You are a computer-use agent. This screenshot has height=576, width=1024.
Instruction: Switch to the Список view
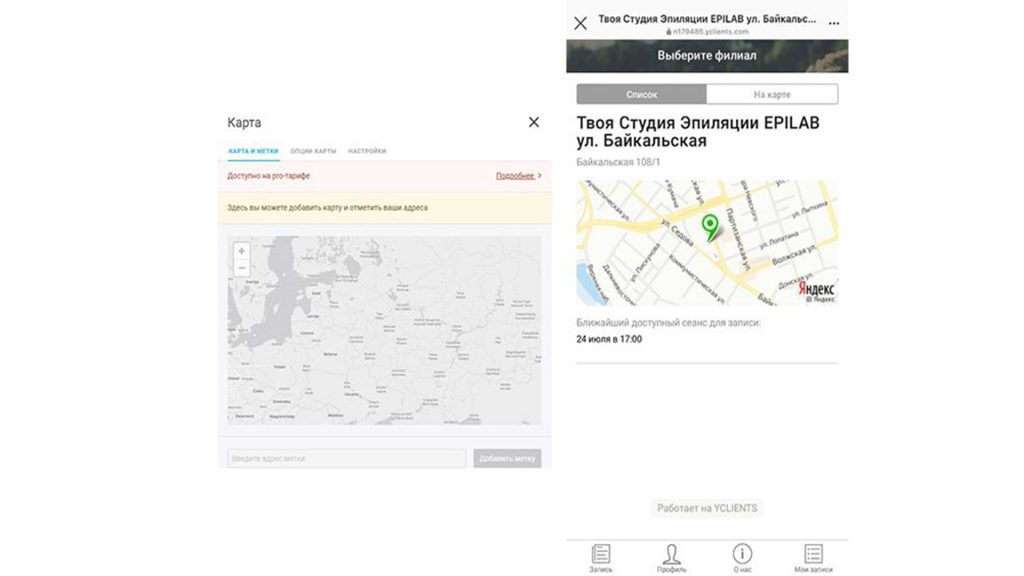point(641,95)
